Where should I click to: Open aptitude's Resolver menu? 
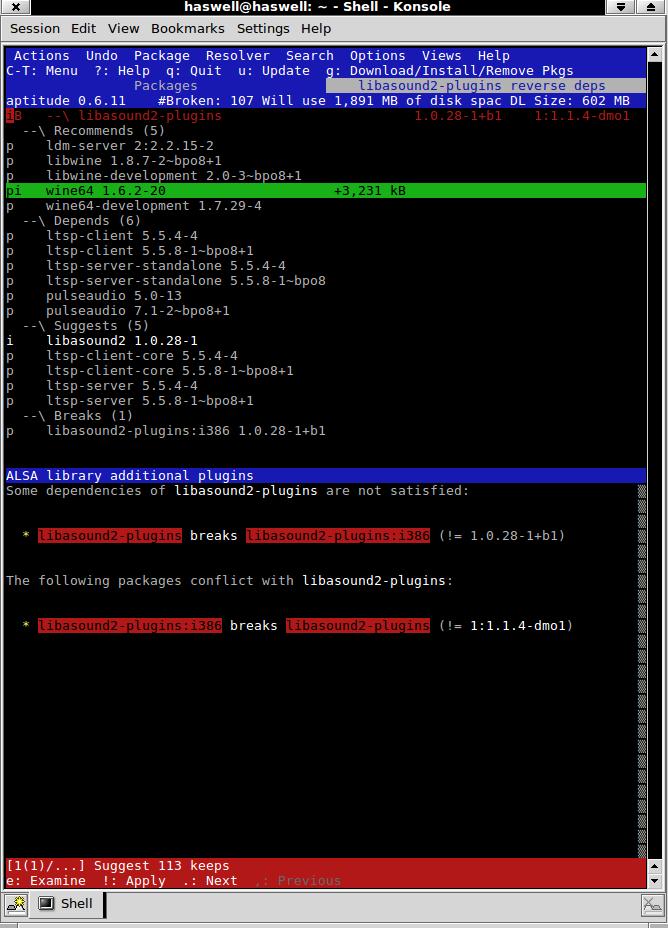click(x=237, y=56)
